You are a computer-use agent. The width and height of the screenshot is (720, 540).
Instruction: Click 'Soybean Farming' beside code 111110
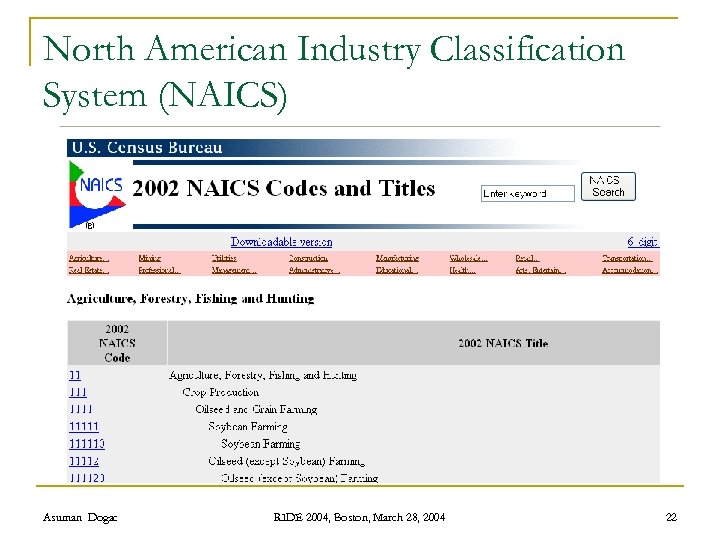pyautogui.click(x=260, y=444)
